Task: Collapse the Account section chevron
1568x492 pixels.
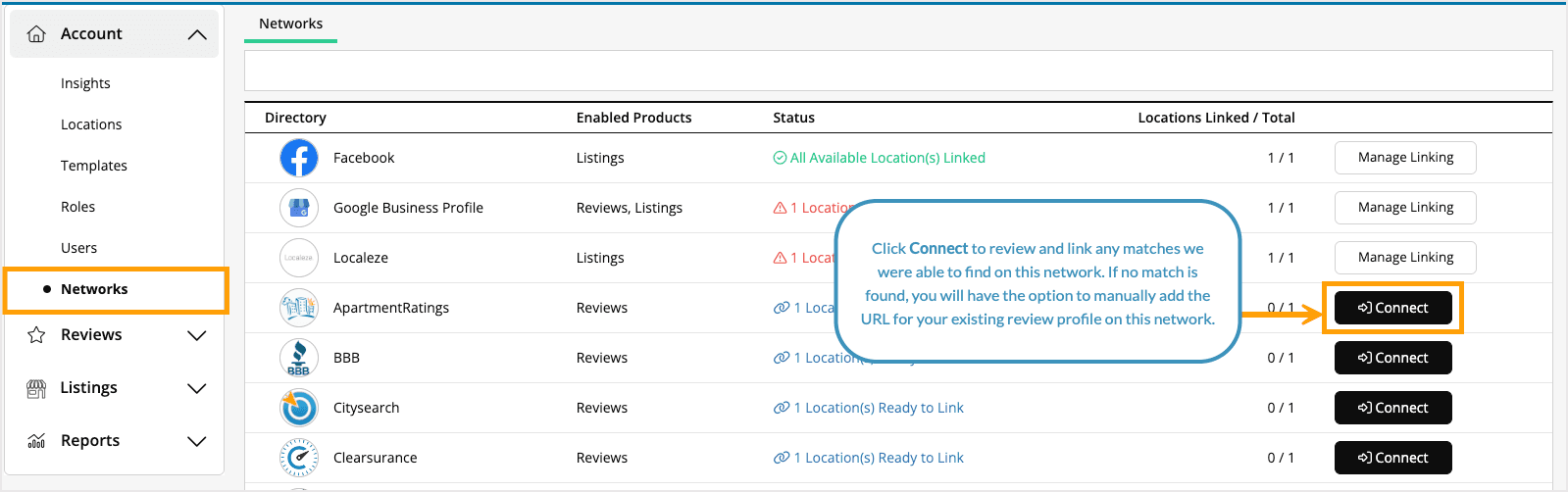Action: point(197,34)
